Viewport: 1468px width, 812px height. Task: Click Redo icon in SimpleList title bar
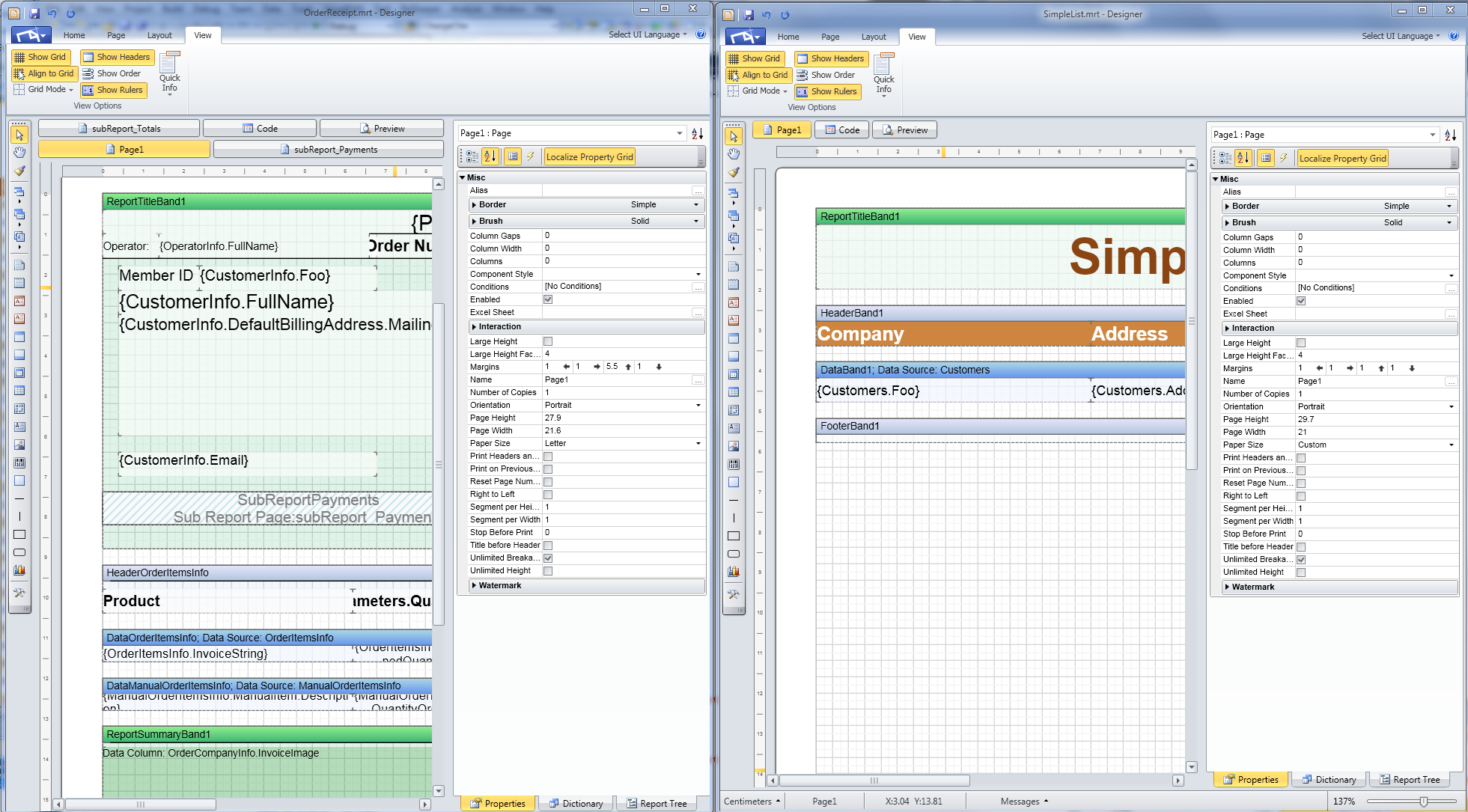(785, 15)
